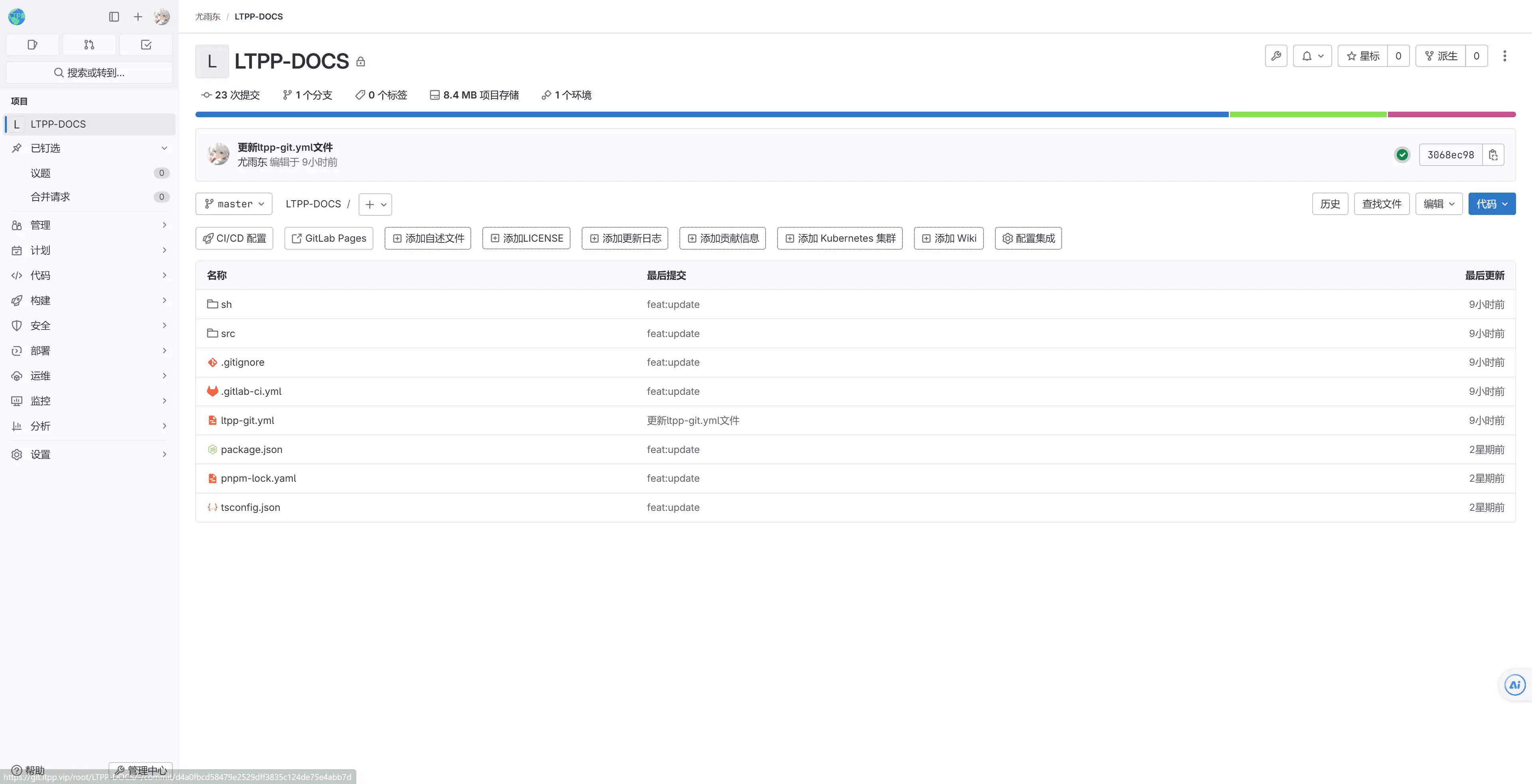
Task: Open the master branch selector dropdown
Action: pos(234,204)
